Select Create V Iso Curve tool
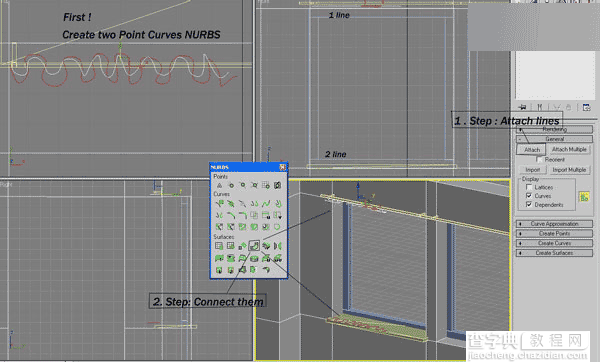Screen dimensions: 600x362 [277, 215]
